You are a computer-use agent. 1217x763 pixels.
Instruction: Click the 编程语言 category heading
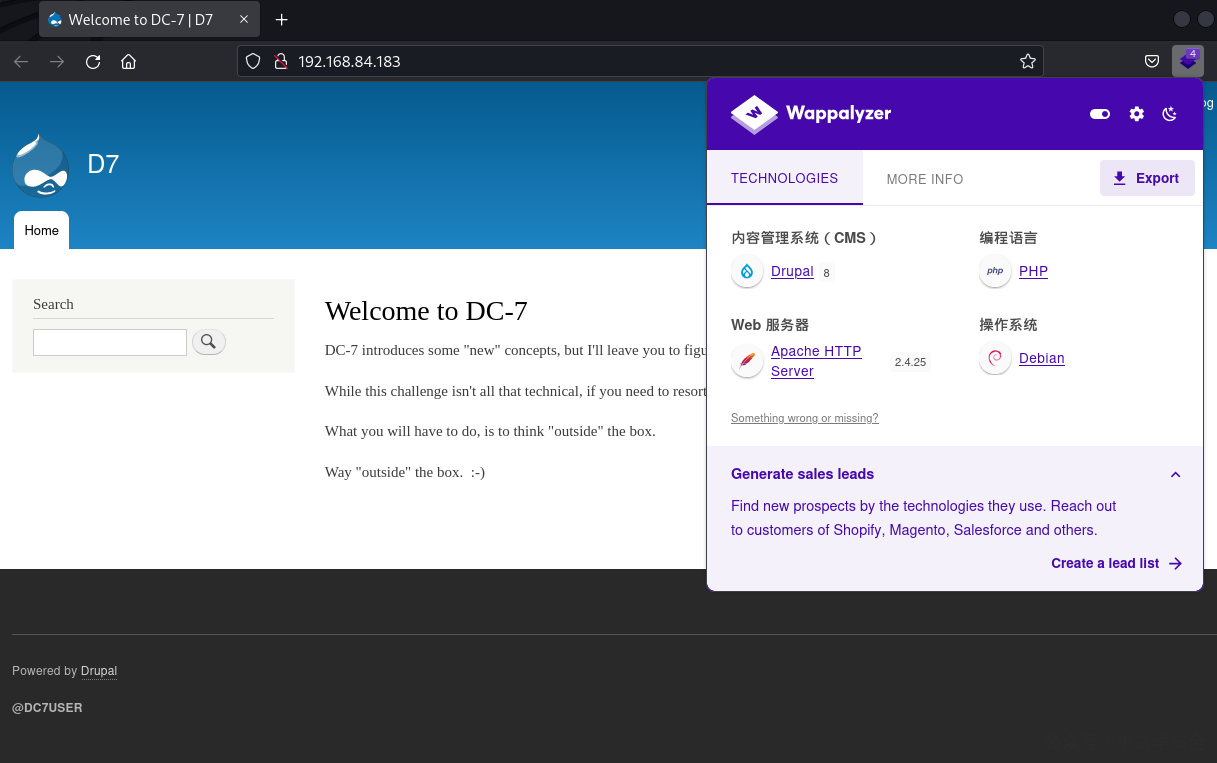point(1008,238)
